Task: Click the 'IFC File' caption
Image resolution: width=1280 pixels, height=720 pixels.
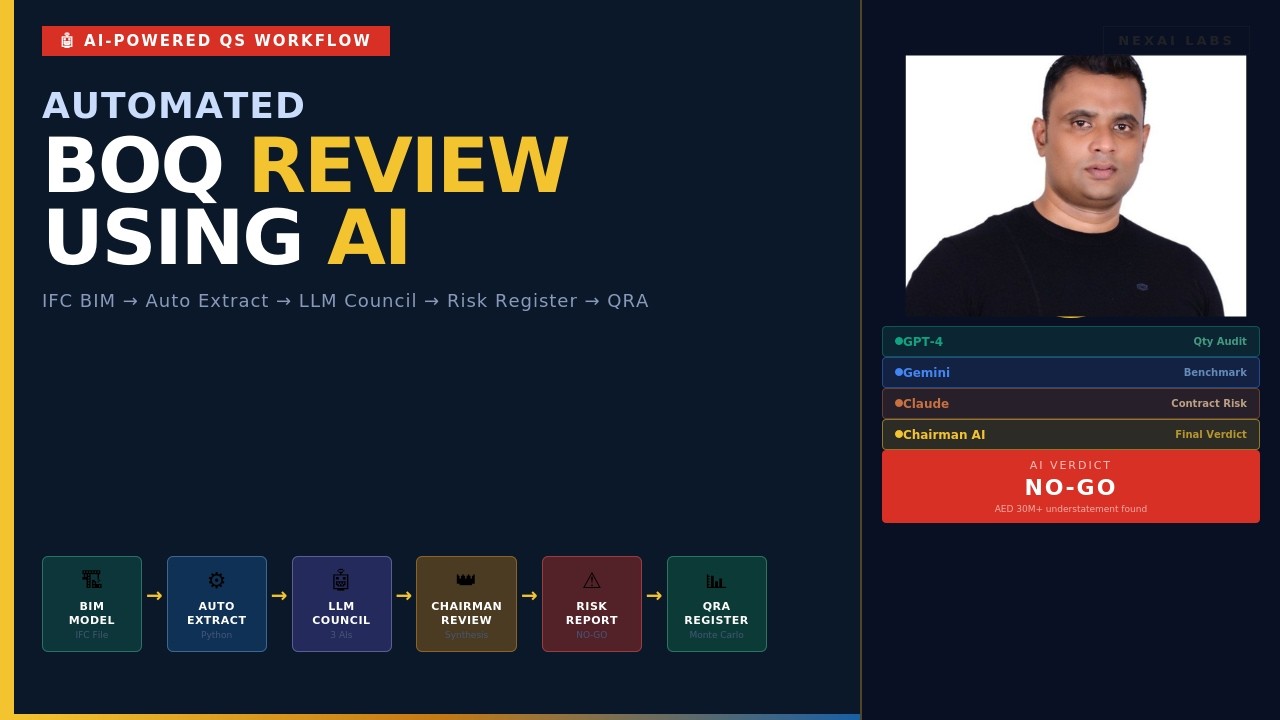Action: pyautogui.click(x=92, y=635)
